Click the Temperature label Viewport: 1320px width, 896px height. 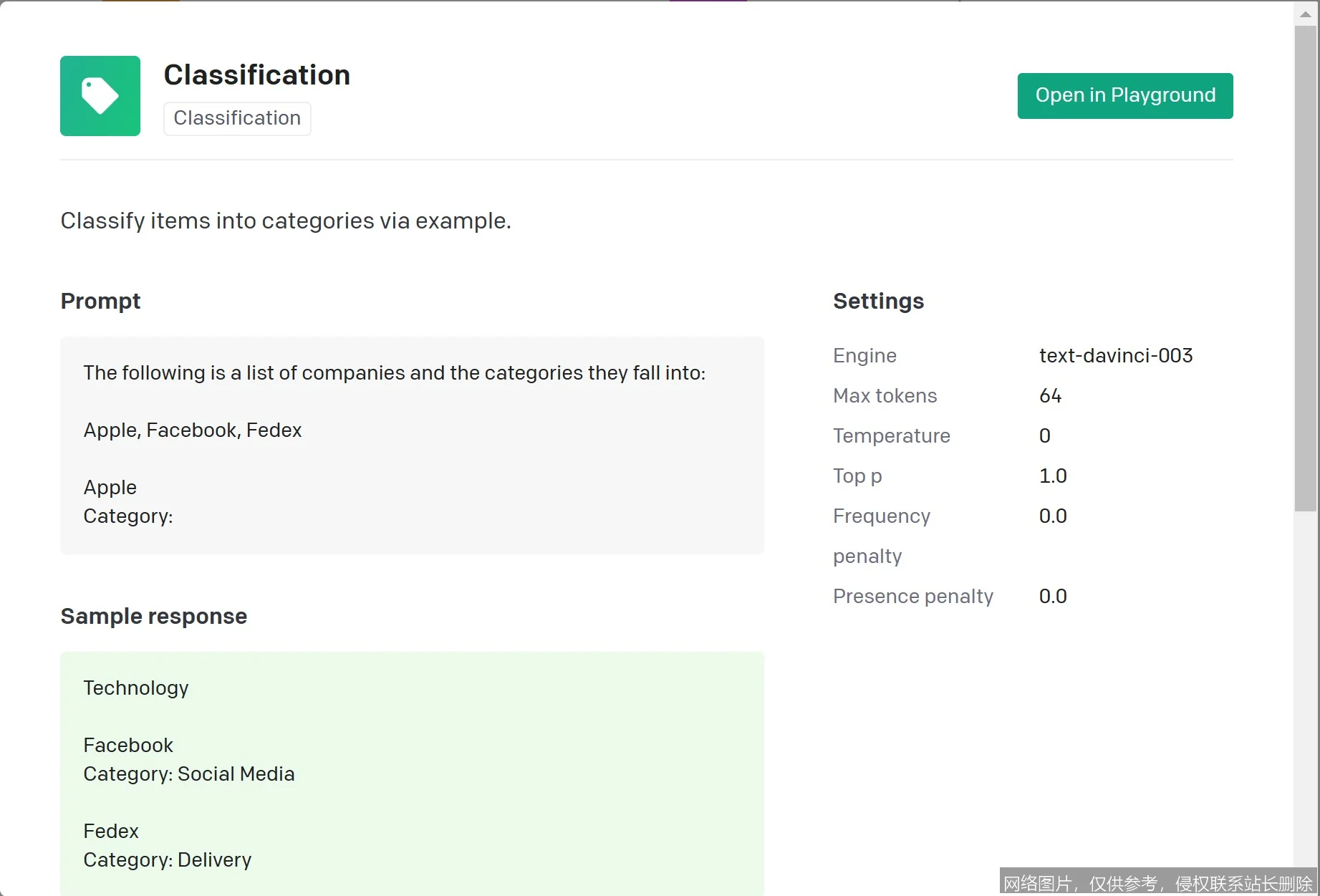pyautogui.click(x=892, y=436)
